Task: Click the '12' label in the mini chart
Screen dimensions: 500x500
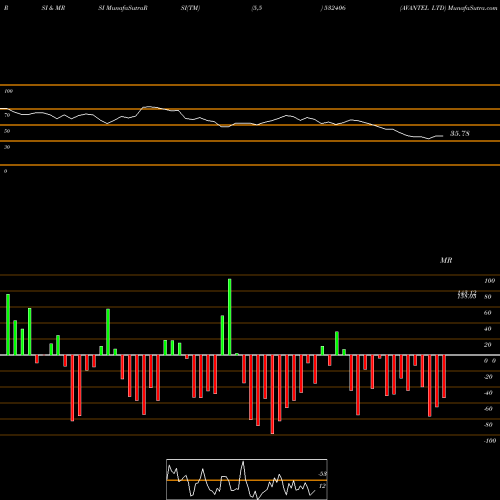Action: tap(322, 486)
